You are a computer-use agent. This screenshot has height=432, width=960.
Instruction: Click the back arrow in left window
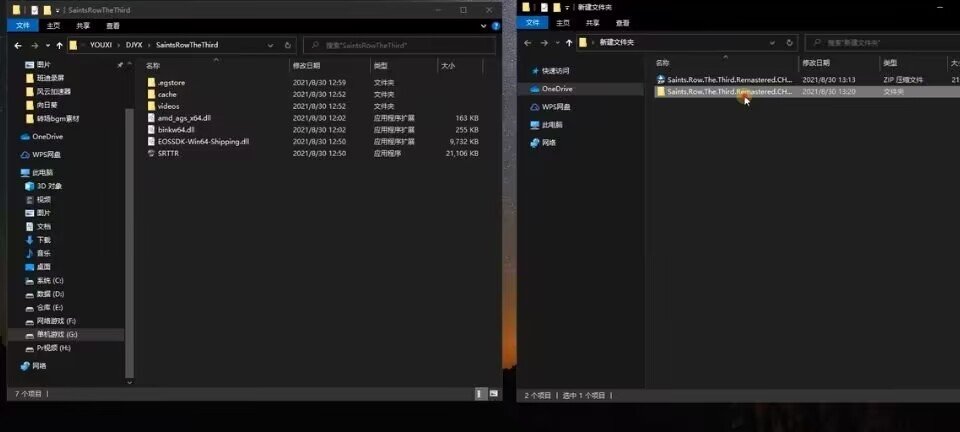point(18,45)
